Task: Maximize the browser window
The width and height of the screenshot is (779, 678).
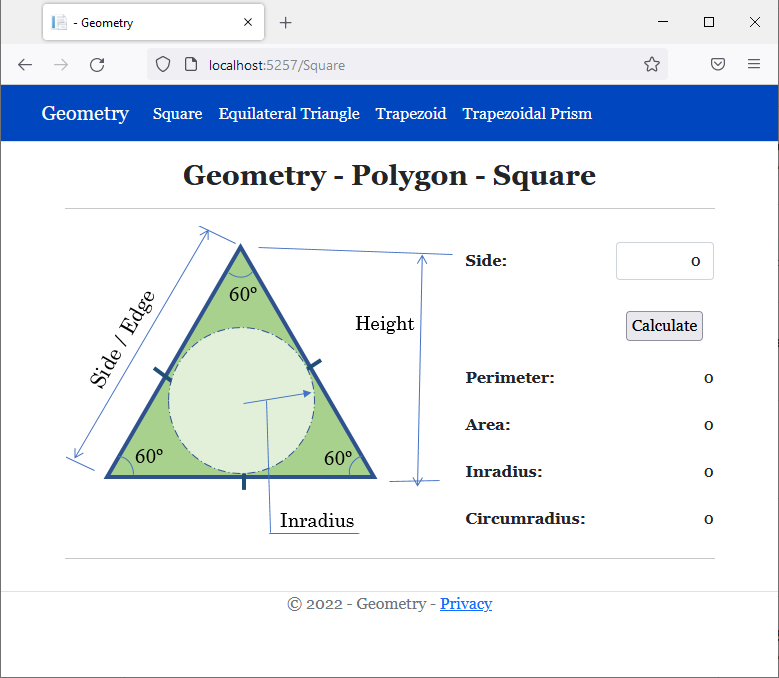Action: point(709,22)
